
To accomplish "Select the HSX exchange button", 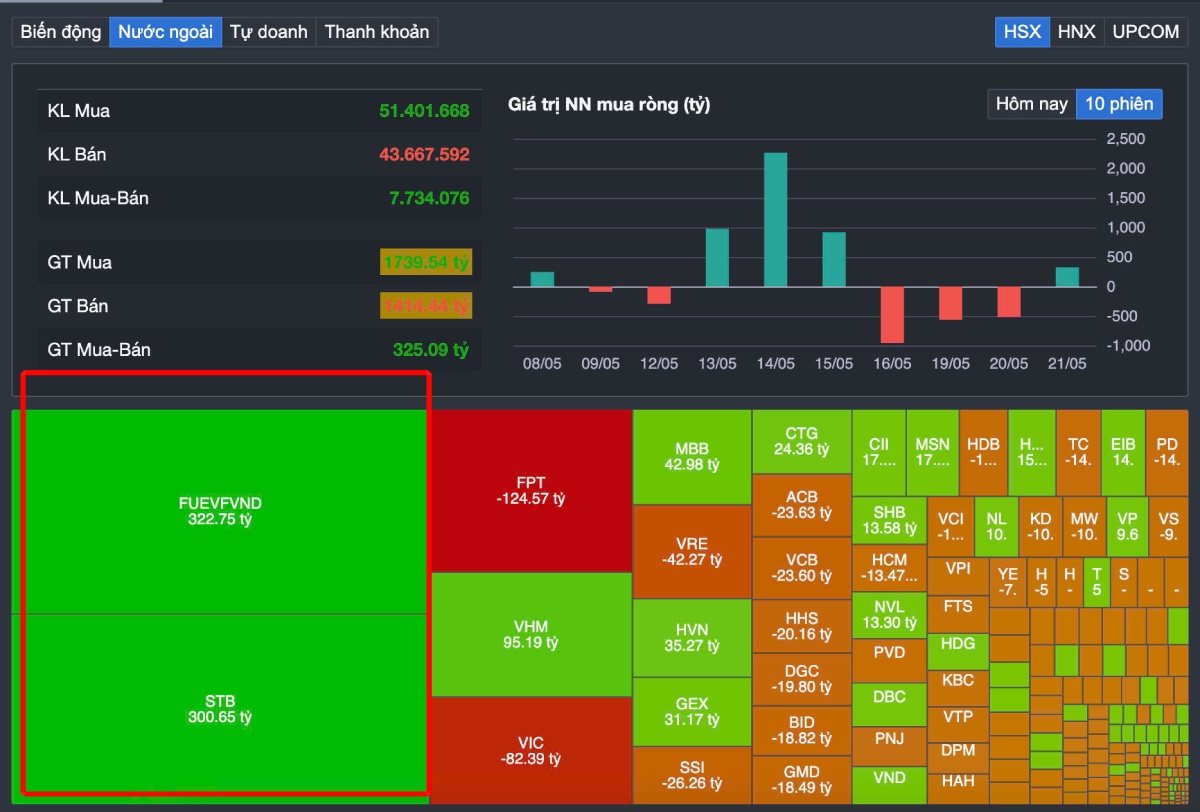I will tap(1021, 31).
